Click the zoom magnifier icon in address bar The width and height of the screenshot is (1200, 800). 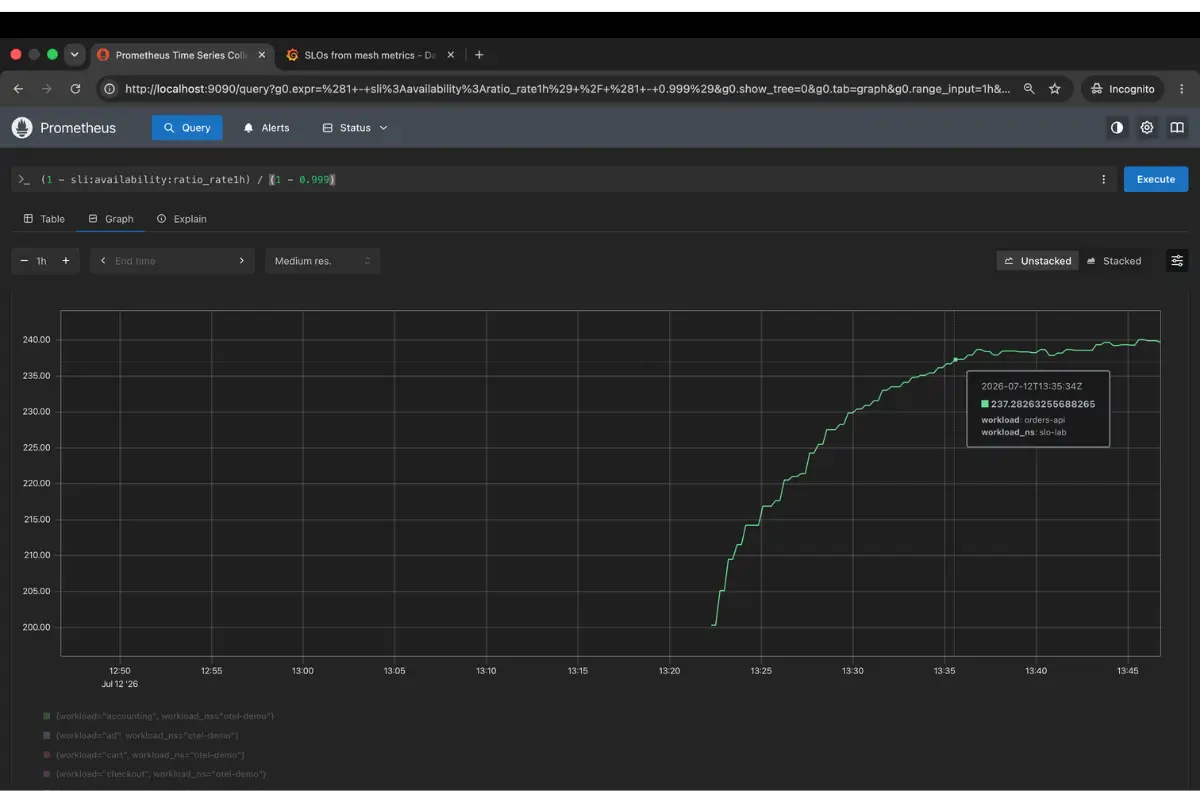(1029, 89)
